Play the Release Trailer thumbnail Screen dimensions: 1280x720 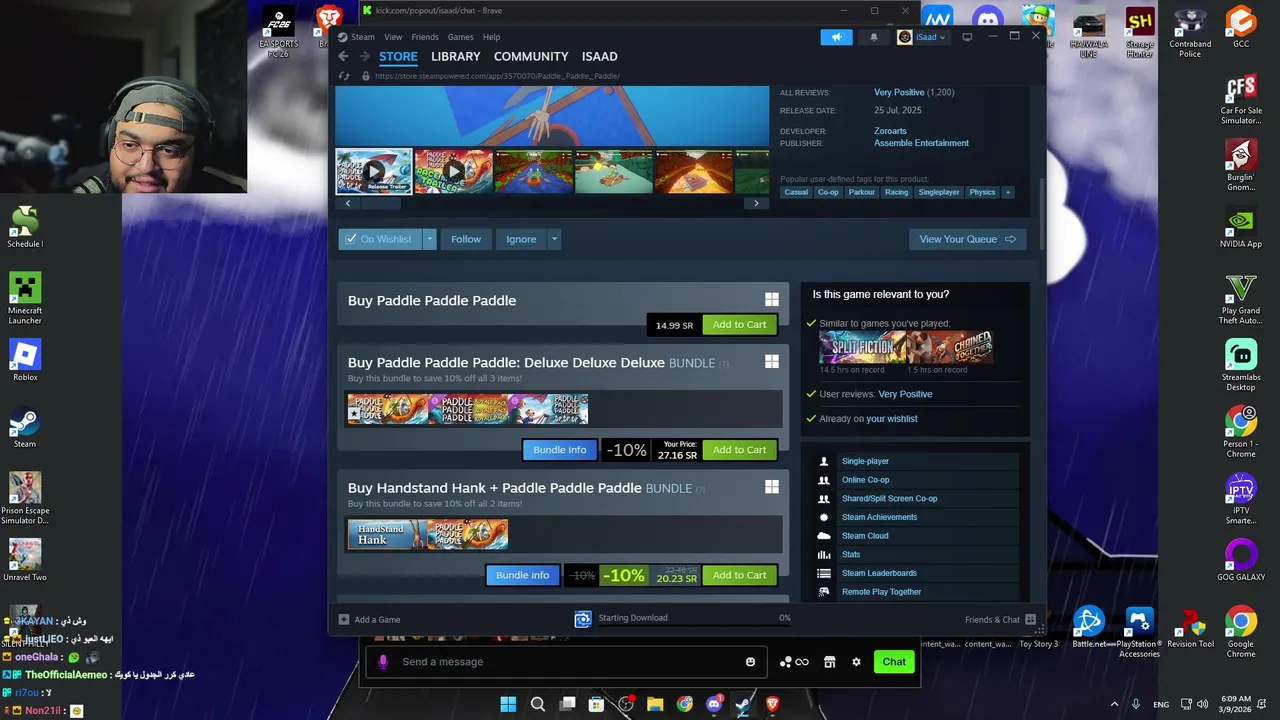tap(374, 171)
